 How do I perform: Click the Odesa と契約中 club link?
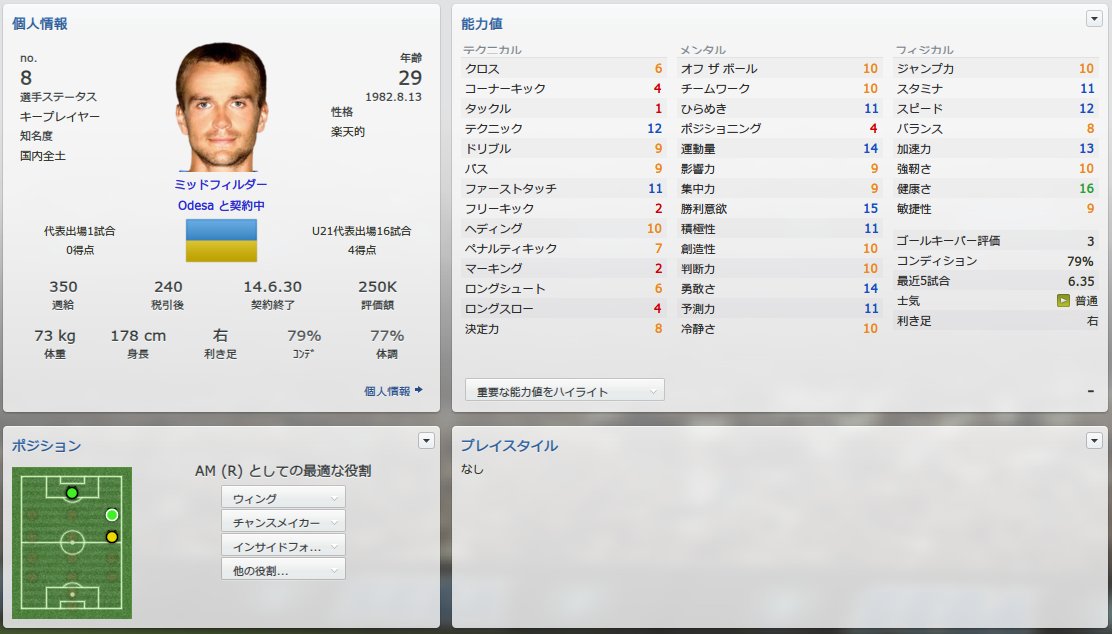click(x=221, y=205)
